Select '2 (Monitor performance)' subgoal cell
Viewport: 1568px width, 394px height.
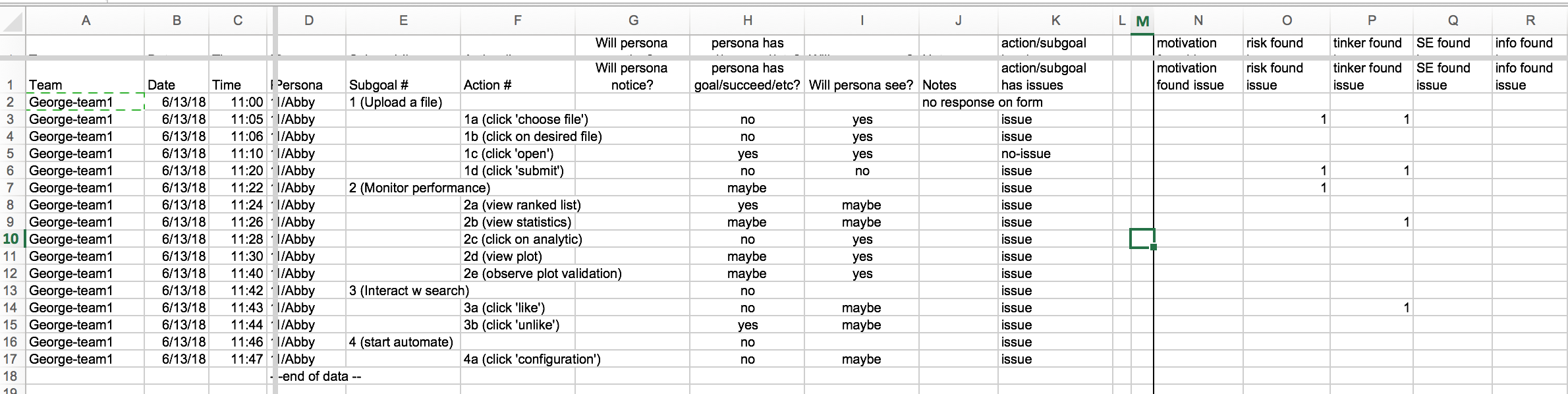(x=403, y=188)
